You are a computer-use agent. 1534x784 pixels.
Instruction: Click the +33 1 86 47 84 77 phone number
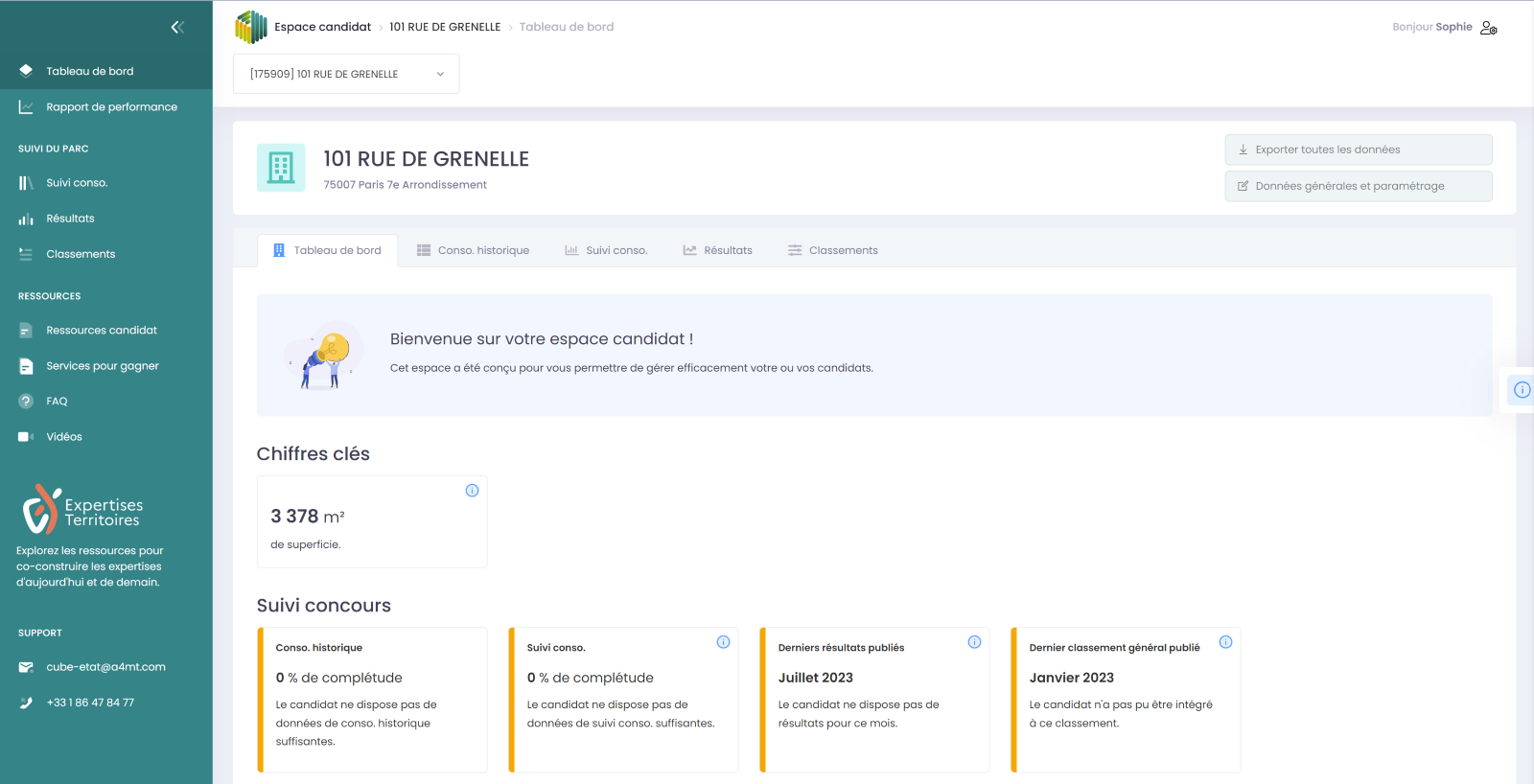coord(90,703)
